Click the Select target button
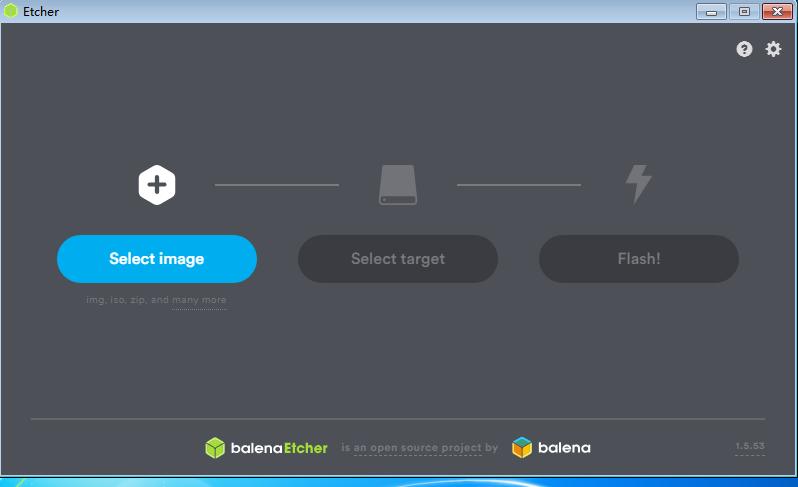This screenshot has height=487, width=798. [397, 259]
